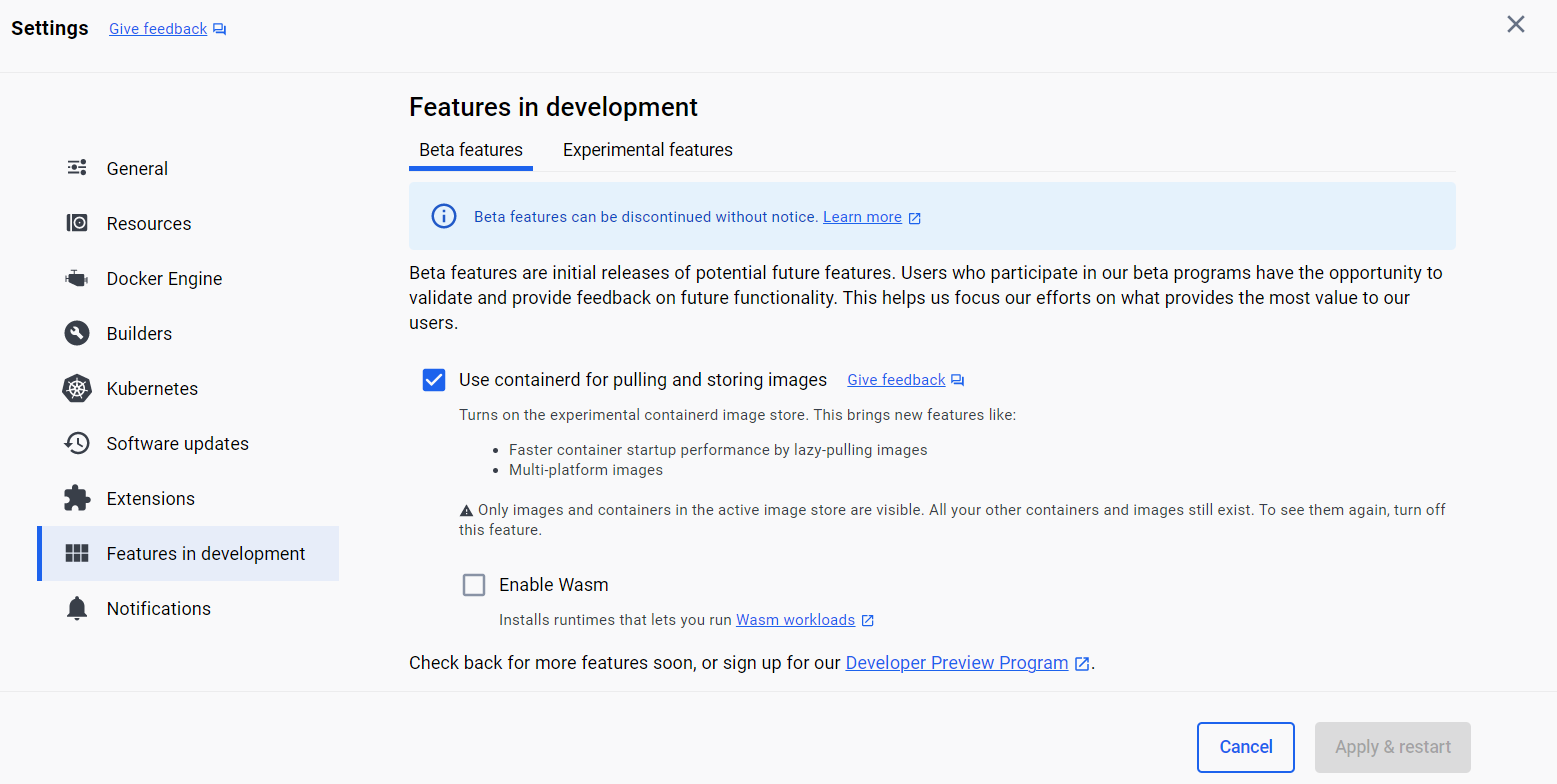Click the Software updates clock icon

pyautogui.click(x=77, y=443)
